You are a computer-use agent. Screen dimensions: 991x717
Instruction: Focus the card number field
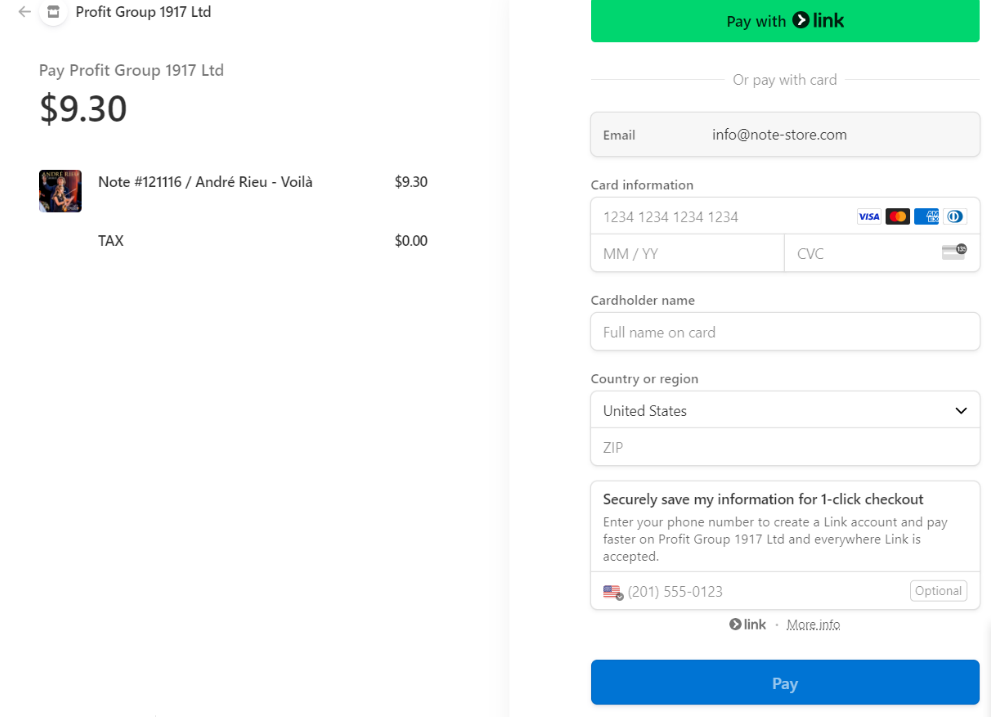point(720,217)
